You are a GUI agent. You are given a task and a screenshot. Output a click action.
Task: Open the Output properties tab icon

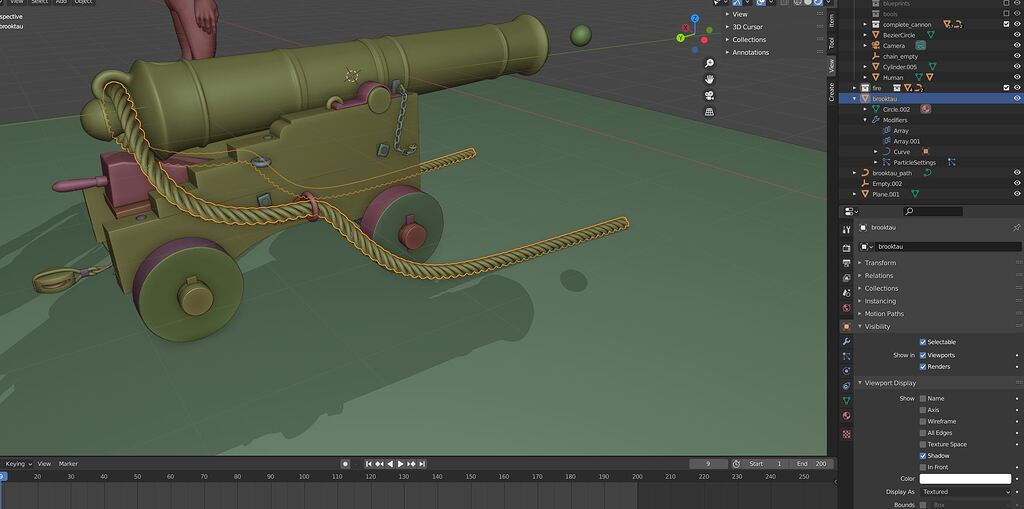pos(846,263)
